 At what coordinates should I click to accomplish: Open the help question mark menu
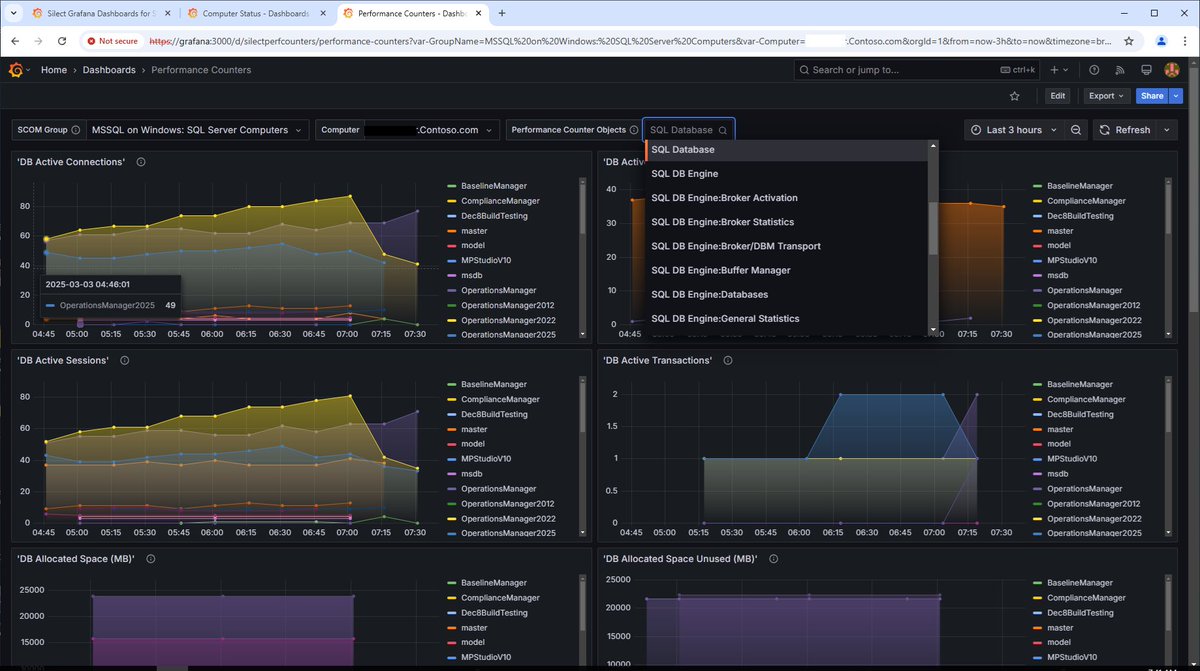(x=1094, y=70)
